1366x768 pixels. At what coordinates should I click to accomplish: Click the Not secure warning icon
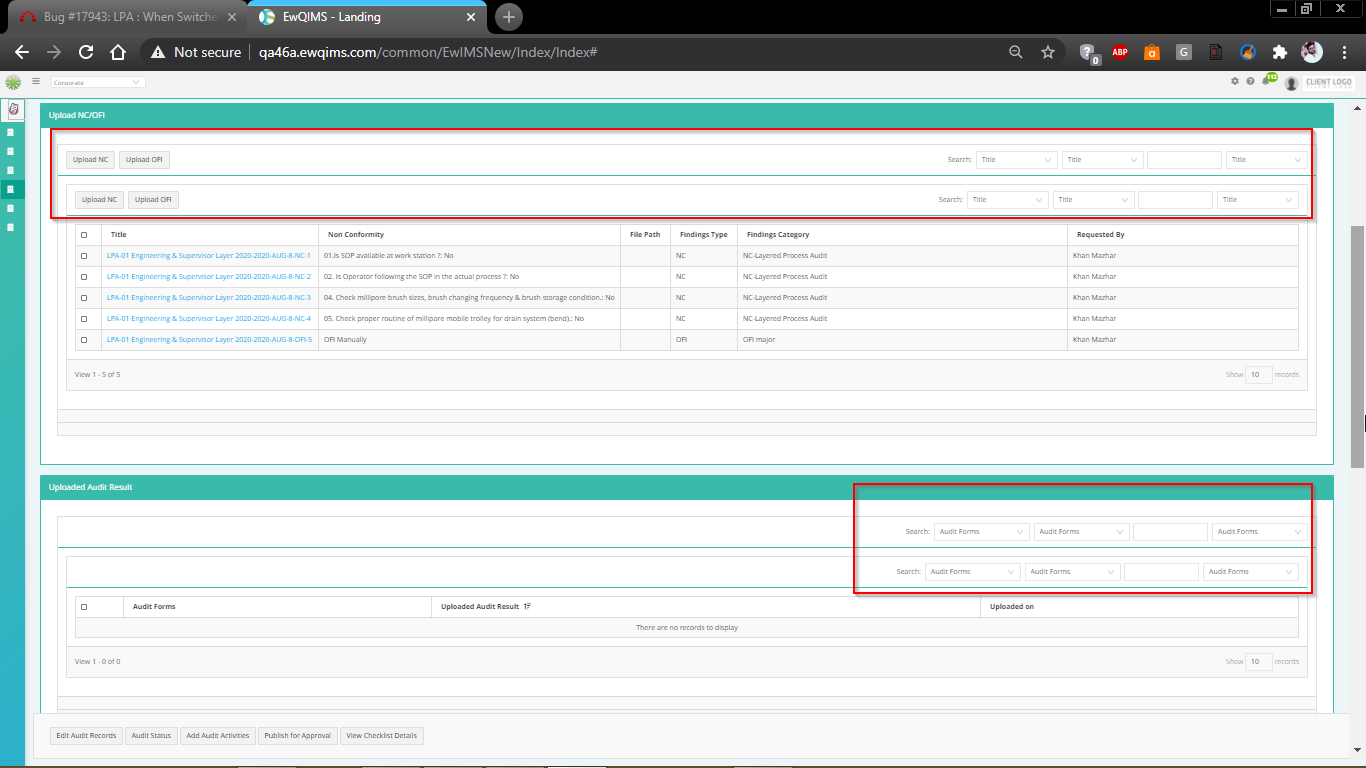pos(158,52)
